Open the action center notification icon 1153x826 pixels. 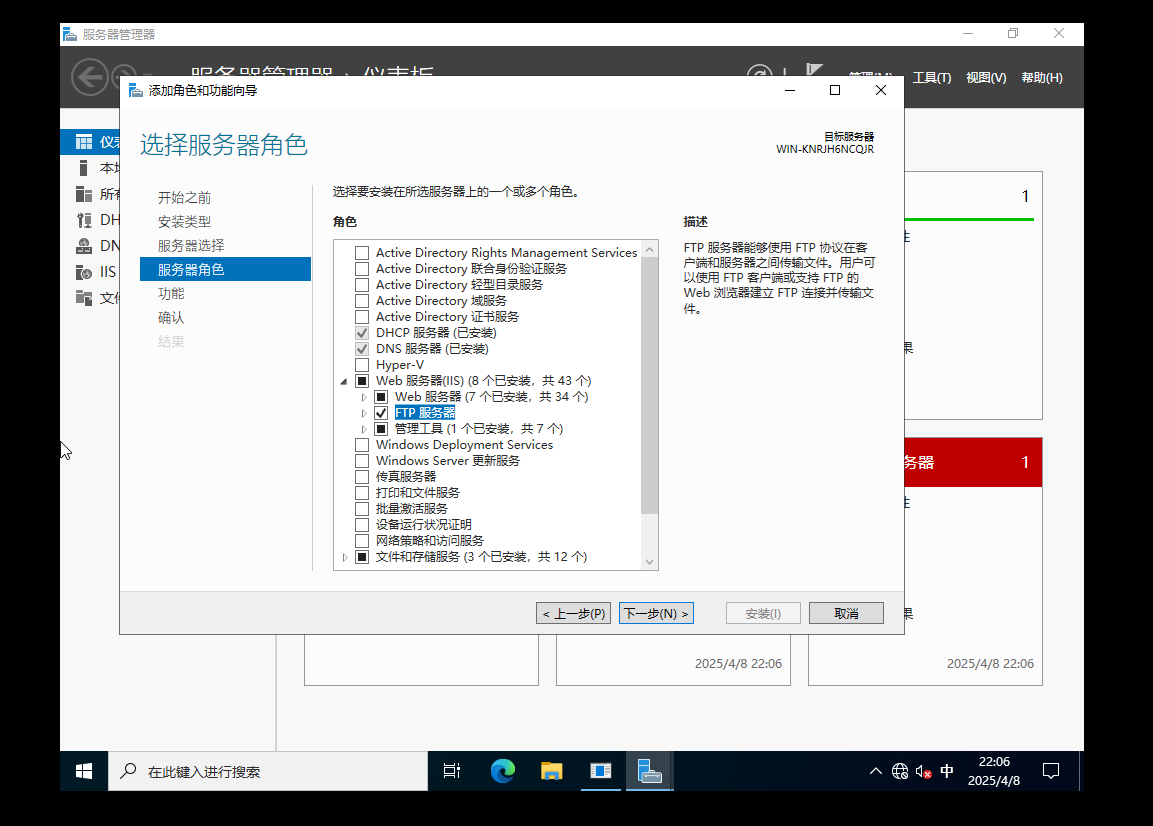(1052, 771)
